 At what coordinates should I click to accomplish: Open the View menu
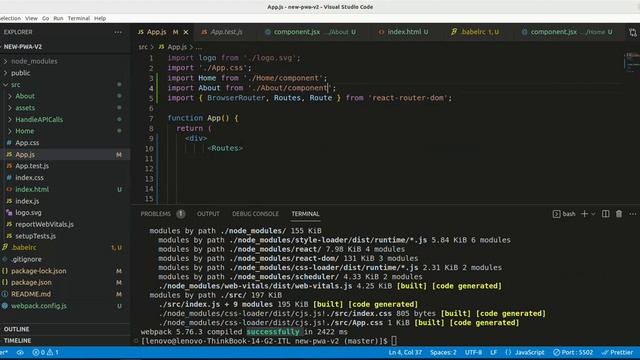click(x=31, y=18)
